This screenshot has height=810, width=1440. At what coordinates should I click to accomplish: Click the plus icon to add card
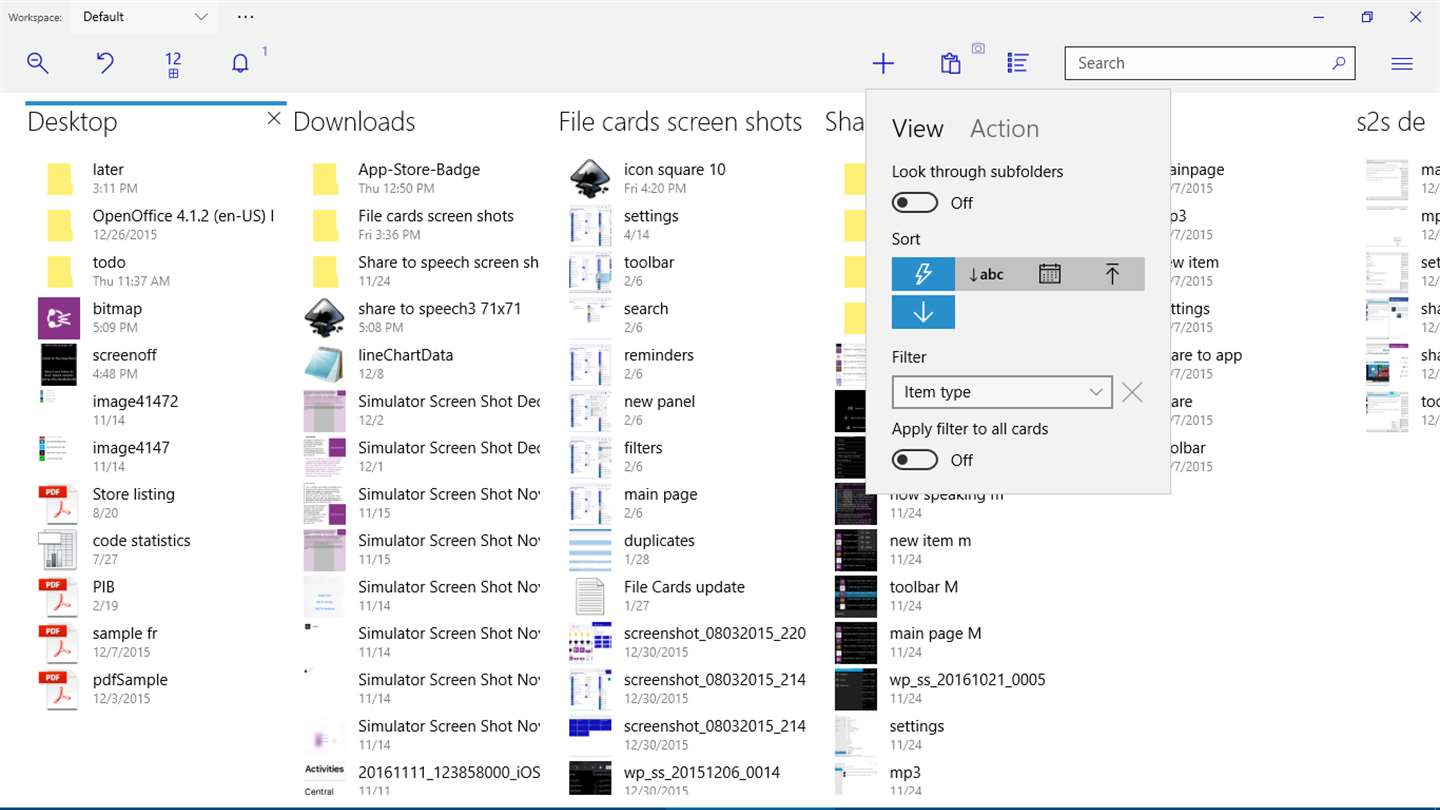[x=883, y=64]
